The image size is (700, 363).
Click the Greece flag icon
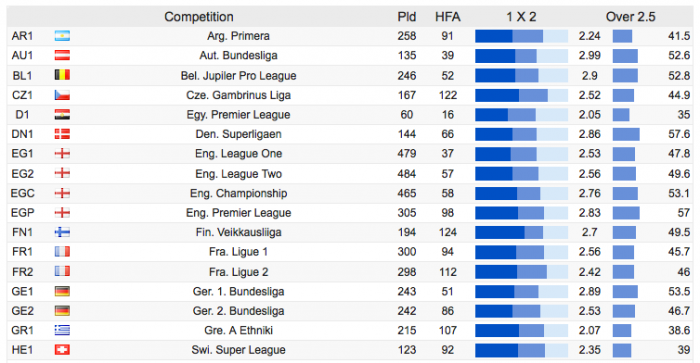(x=62, y=330)
